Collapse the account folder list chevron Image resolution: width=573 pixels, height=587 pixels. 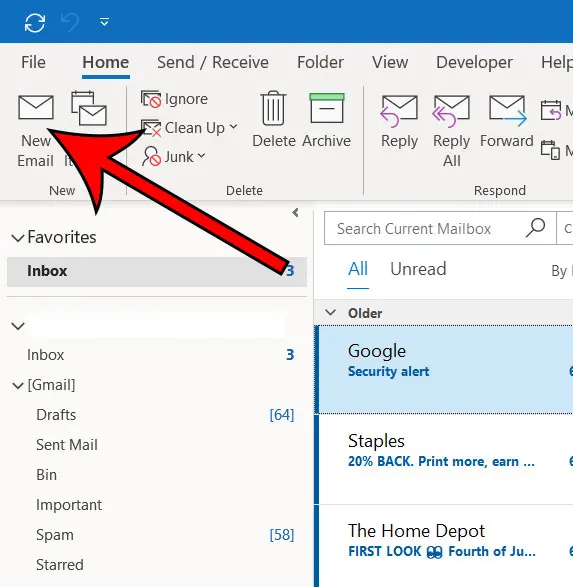pyautogui.click(x=18, y=326)
